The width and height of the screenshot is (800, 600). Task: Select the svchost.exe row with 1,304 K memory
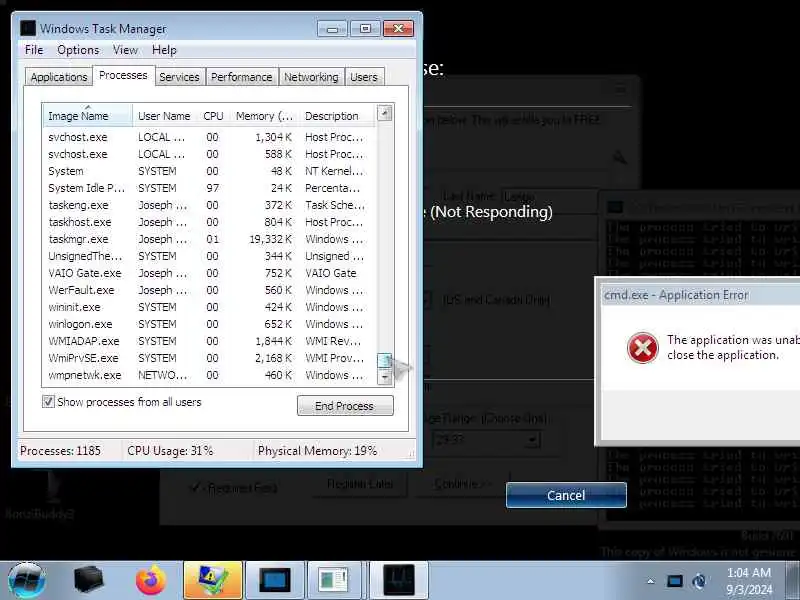coord(209,137)
